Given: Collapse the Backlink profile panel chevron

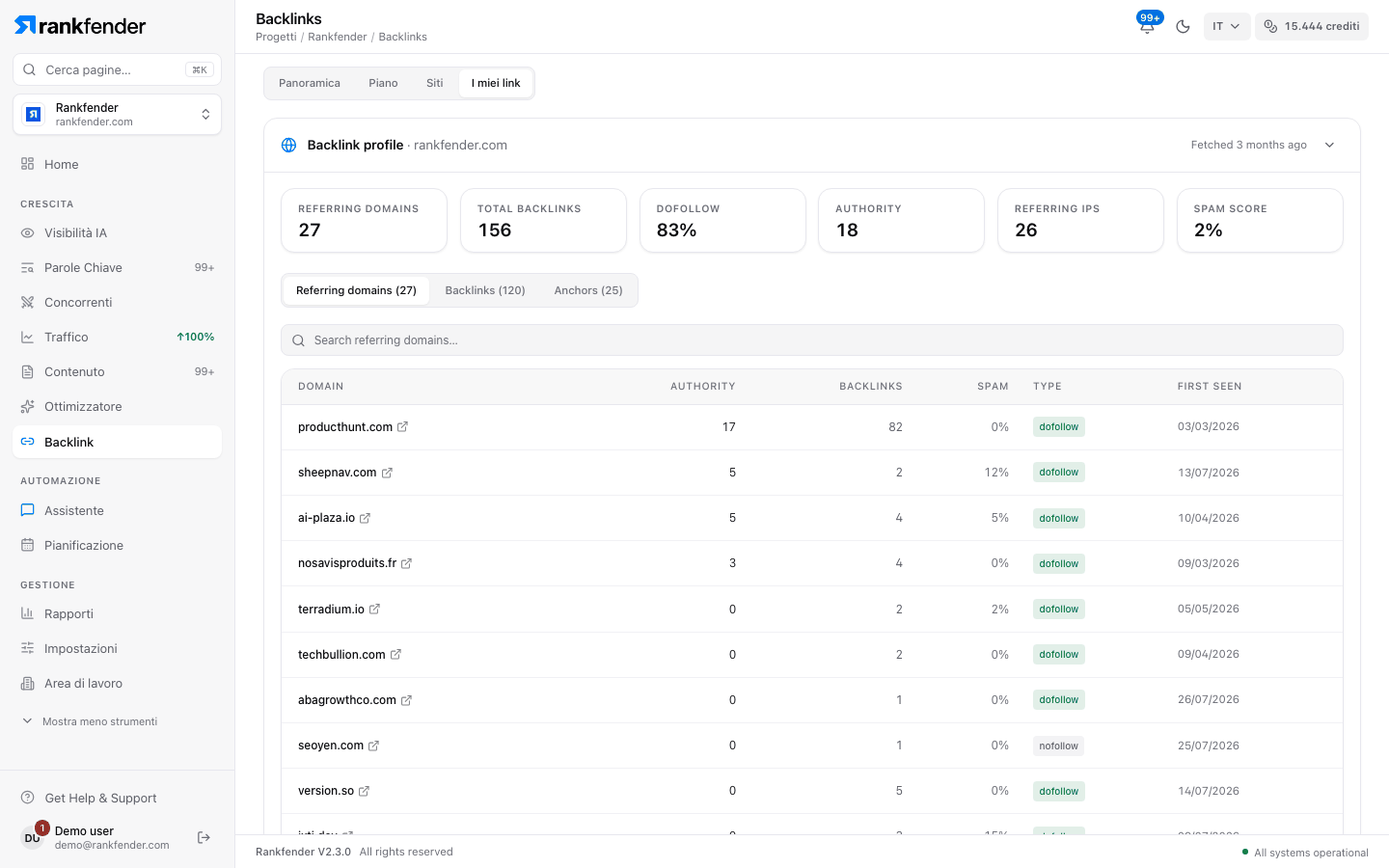Looking at the screenshot, I should (1329, 145).
